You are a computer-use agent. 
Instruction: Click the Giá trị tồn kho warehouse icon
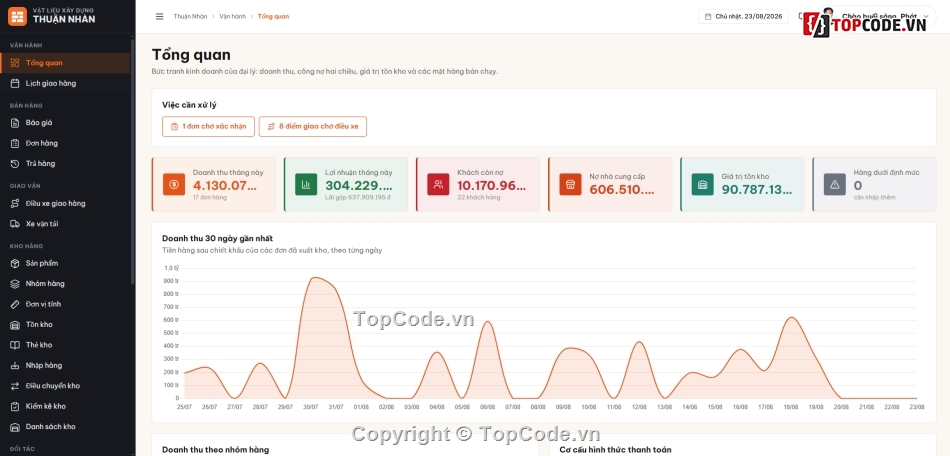tap(702, 184)
